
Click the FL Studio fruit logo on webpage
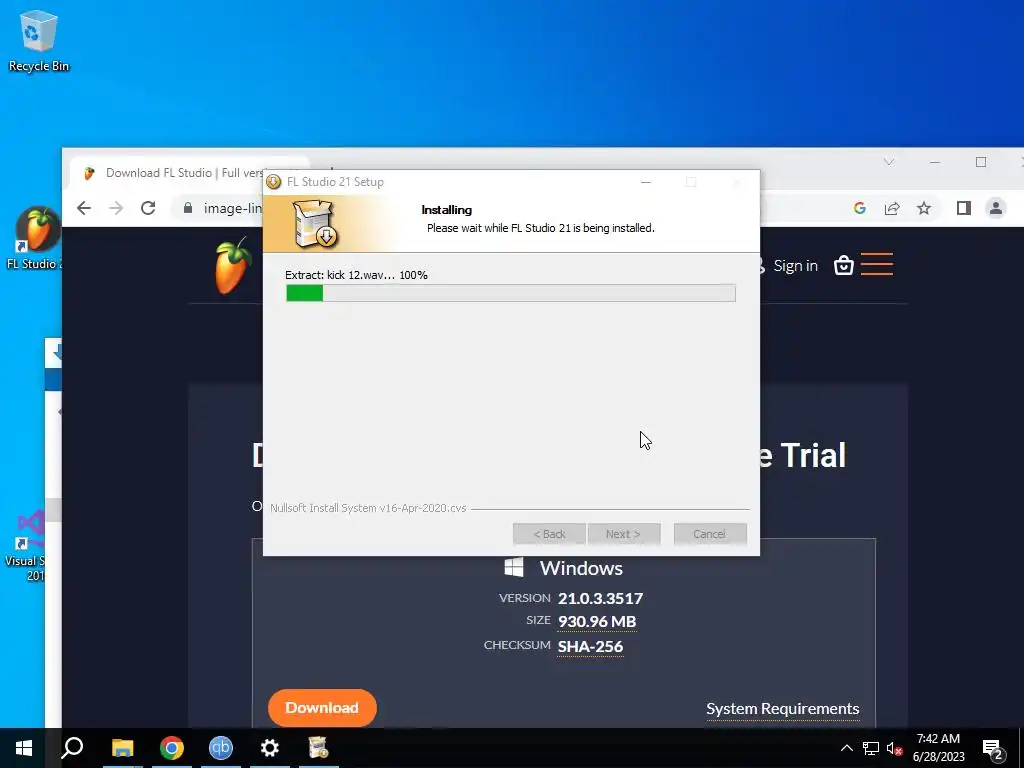pyautogui.click(x=232, y=266)
